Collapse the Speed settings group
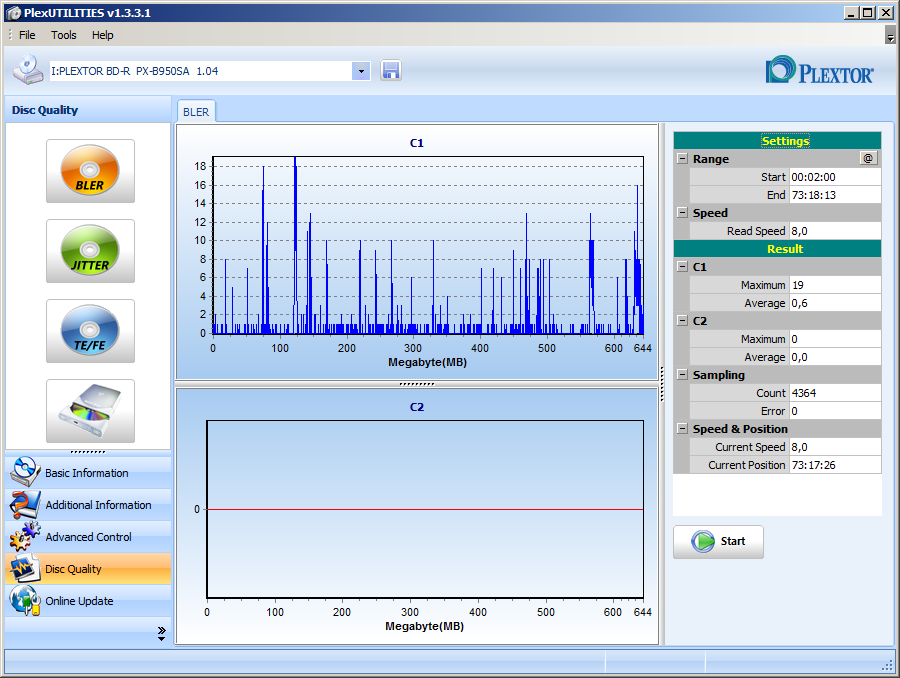This screenshot has width=900, height=678. (x=682, y=212)
